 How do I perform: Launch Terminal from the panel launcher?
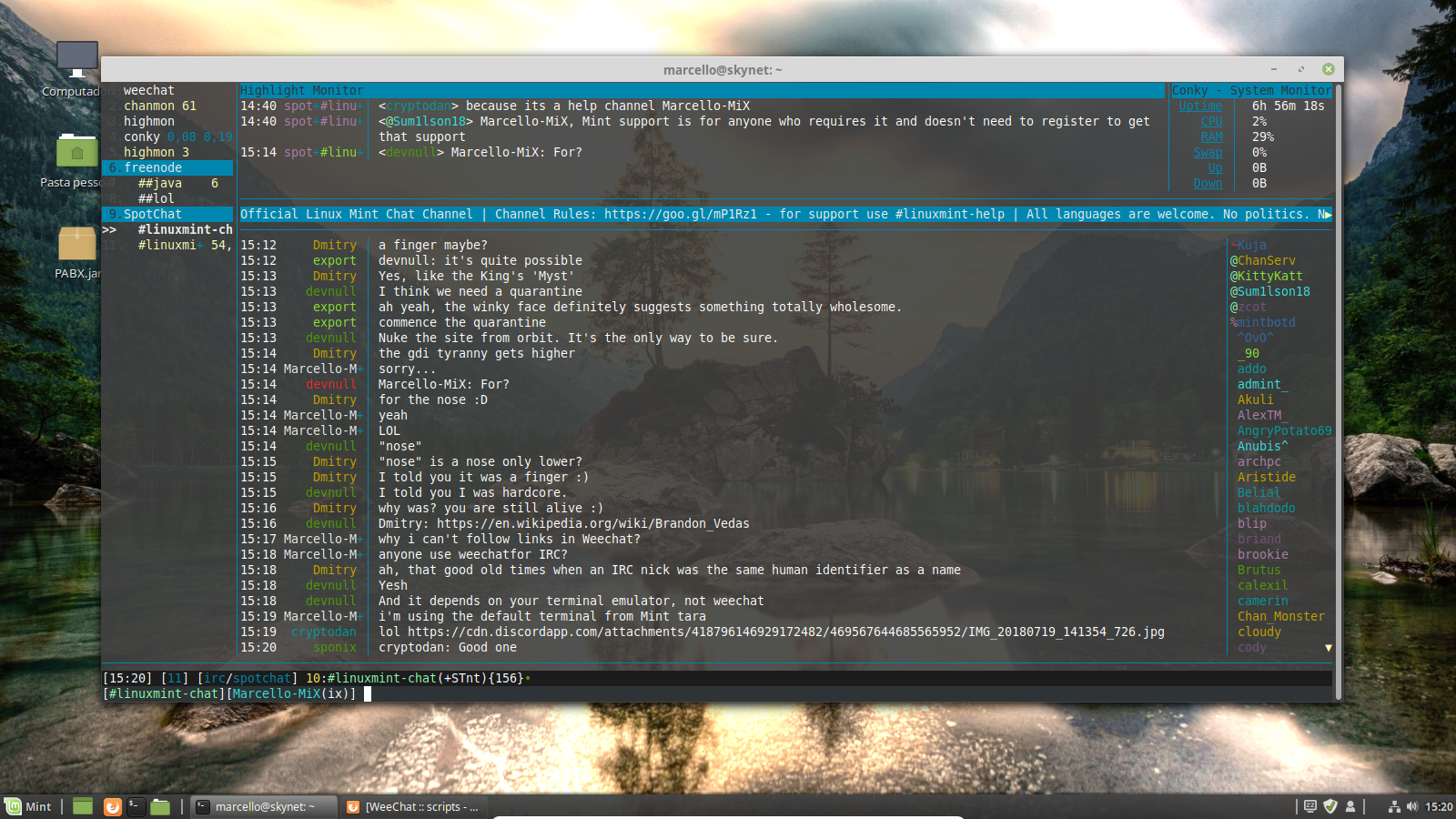click(136, 806)
